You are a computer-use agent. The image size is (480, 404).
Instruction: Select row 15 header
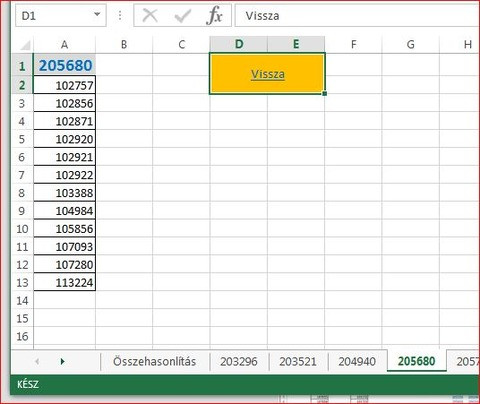click(22, 319)
